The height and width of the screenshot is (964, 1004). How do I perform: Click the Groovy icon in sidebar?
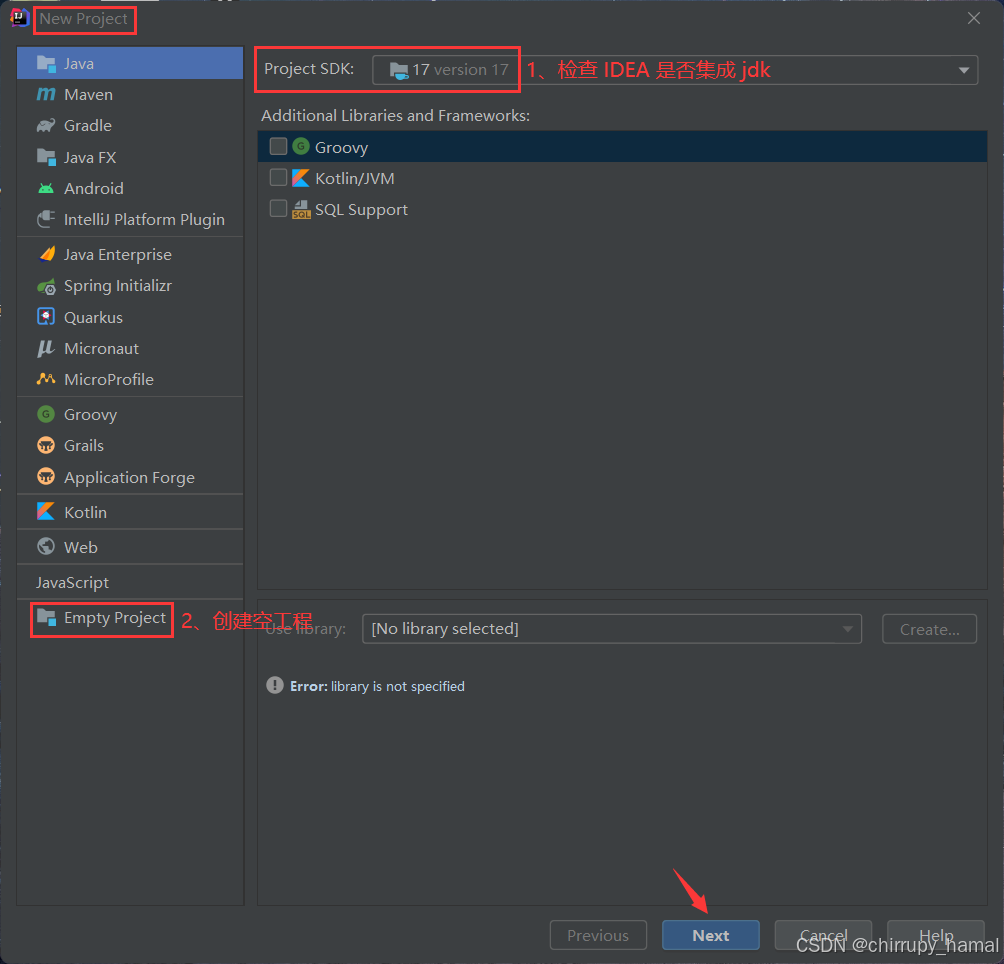[46, 414]
